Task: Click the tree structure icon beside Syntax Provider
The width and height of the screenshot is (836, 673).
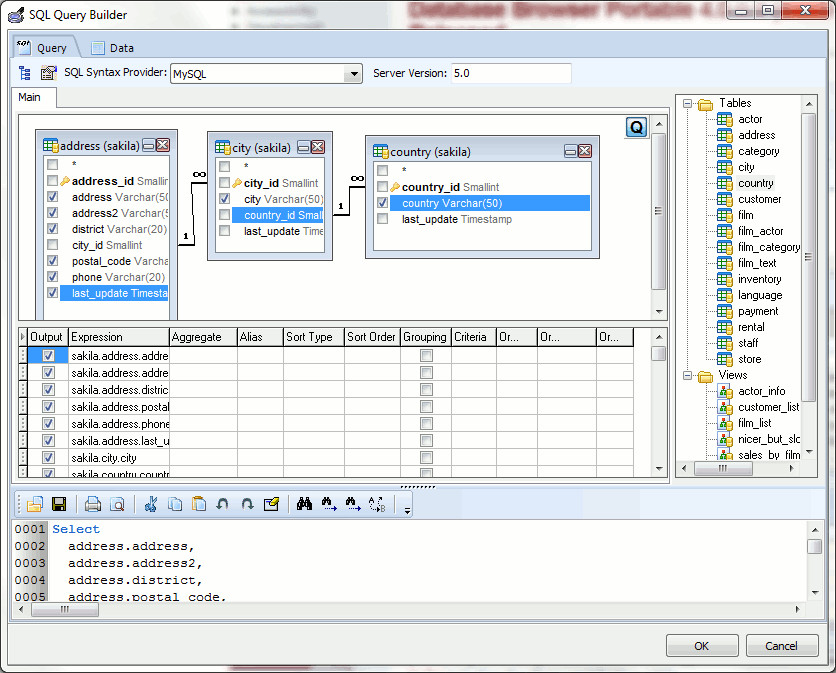Action: (x=25, y=73)
